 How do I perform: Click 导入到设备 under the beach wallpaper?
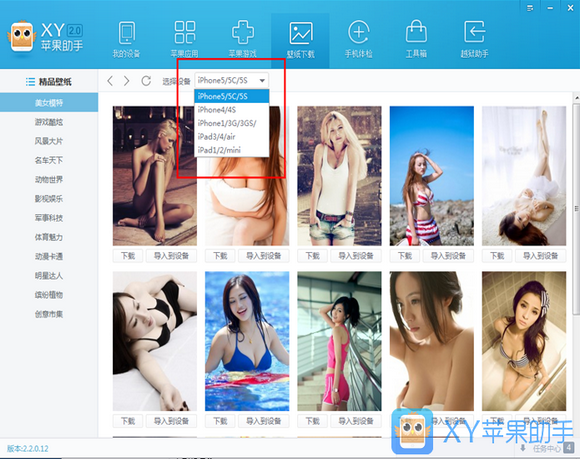tap(448, 256)
